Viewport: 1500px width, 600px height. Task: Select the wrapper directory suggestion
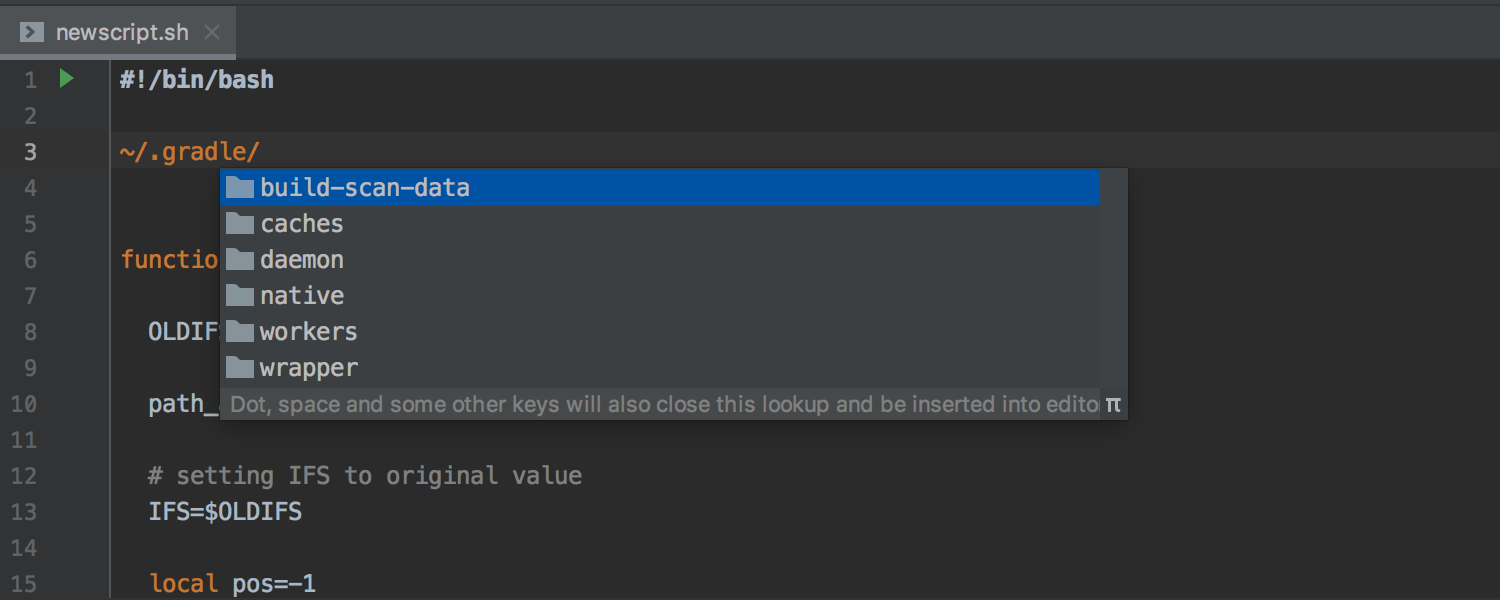(x=308, y=367)
